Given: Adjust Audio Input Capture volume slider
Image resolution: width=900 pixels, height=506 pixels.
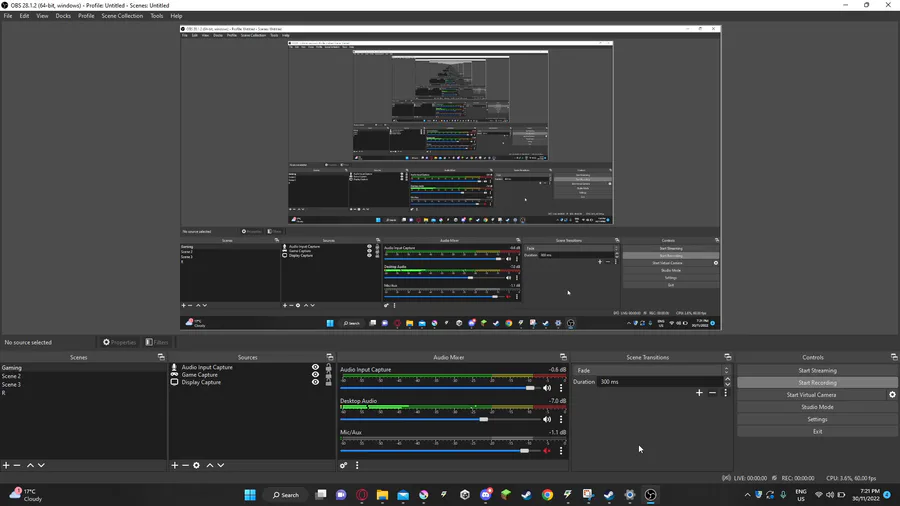Looking at the screenshot, I should coord(438,388).
